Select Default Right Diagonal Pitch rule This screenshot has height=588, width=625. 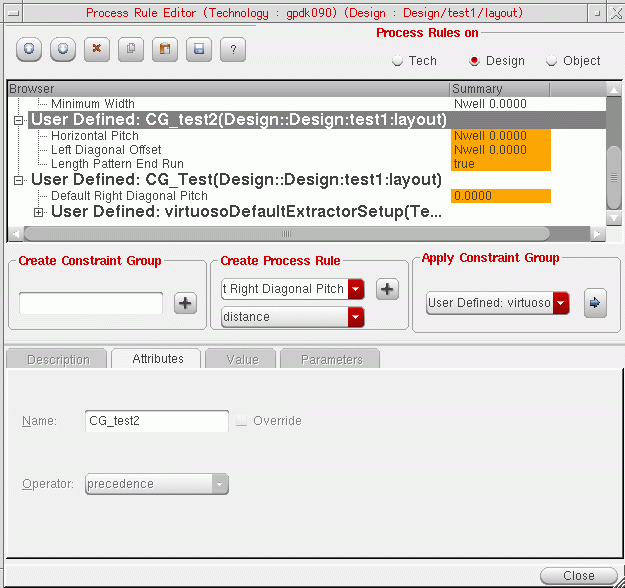tap(130, 196)
